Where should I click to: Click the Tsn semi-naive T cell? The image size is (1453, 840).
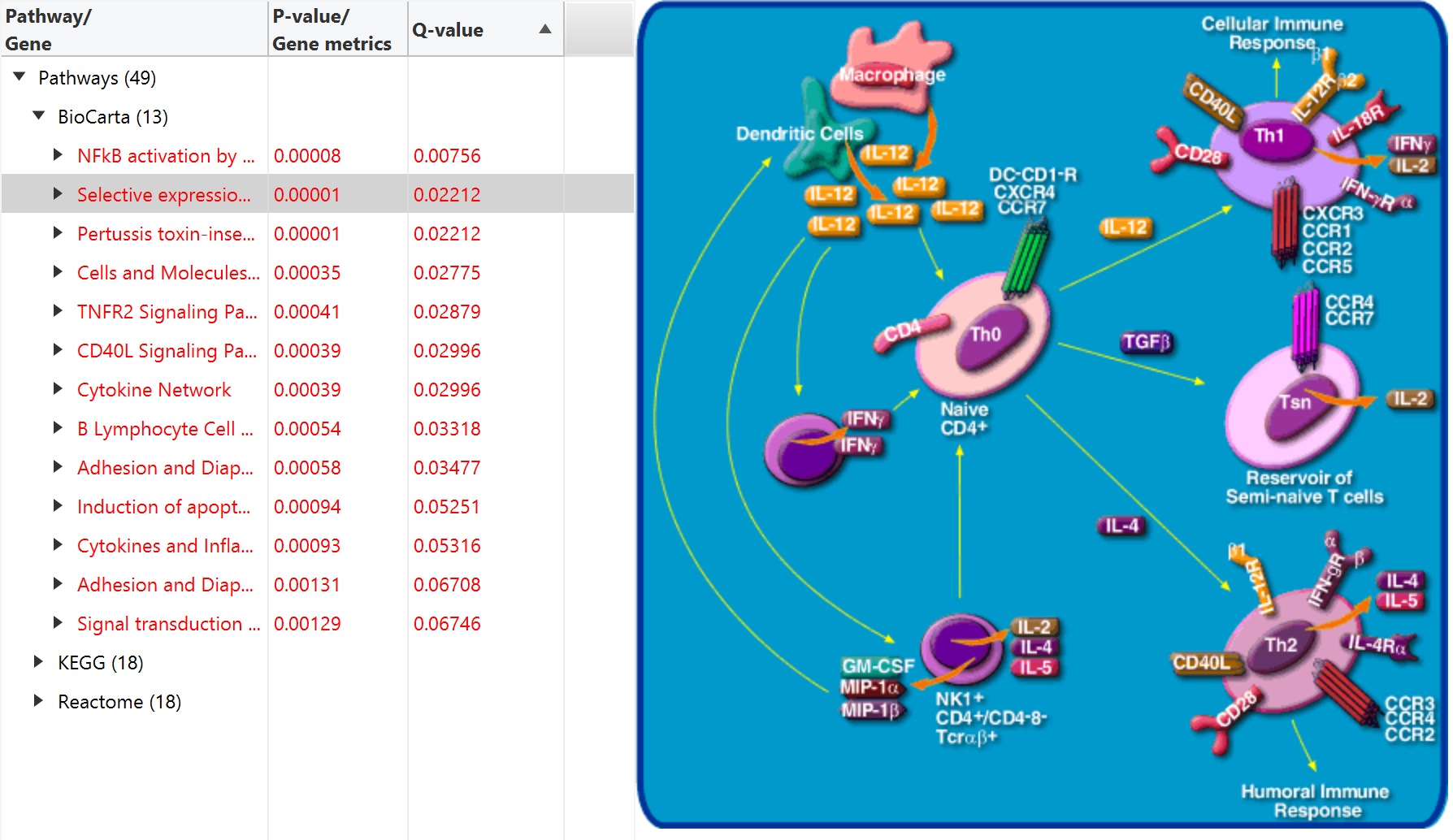tap(1294, 406)
